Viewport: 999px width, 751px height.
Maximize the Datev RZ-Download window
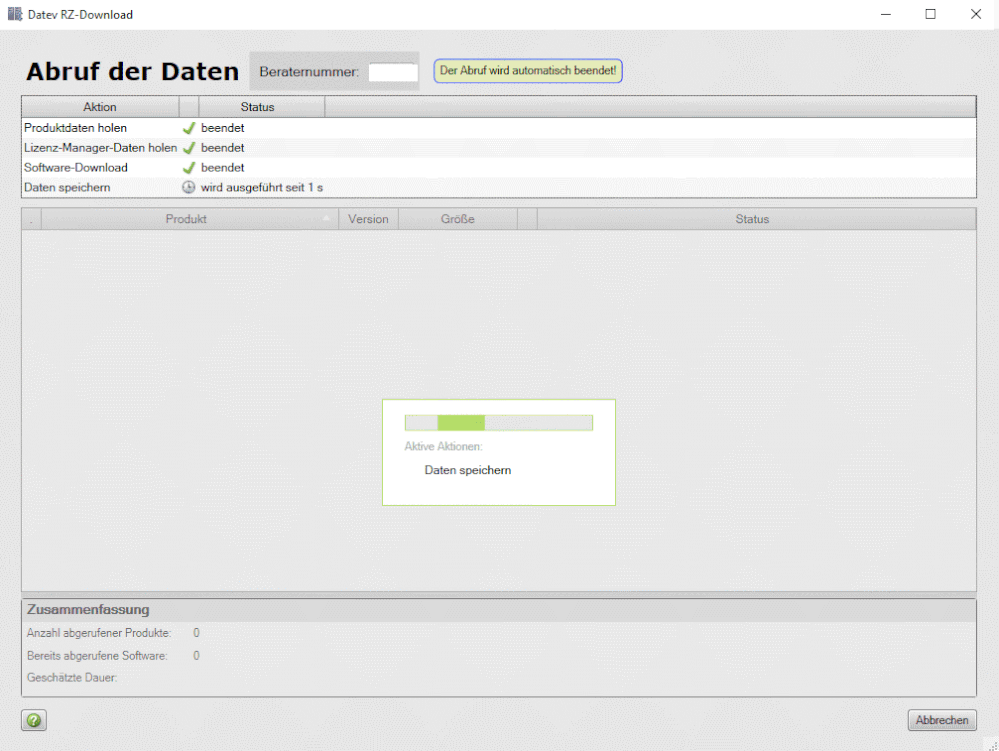930,14
